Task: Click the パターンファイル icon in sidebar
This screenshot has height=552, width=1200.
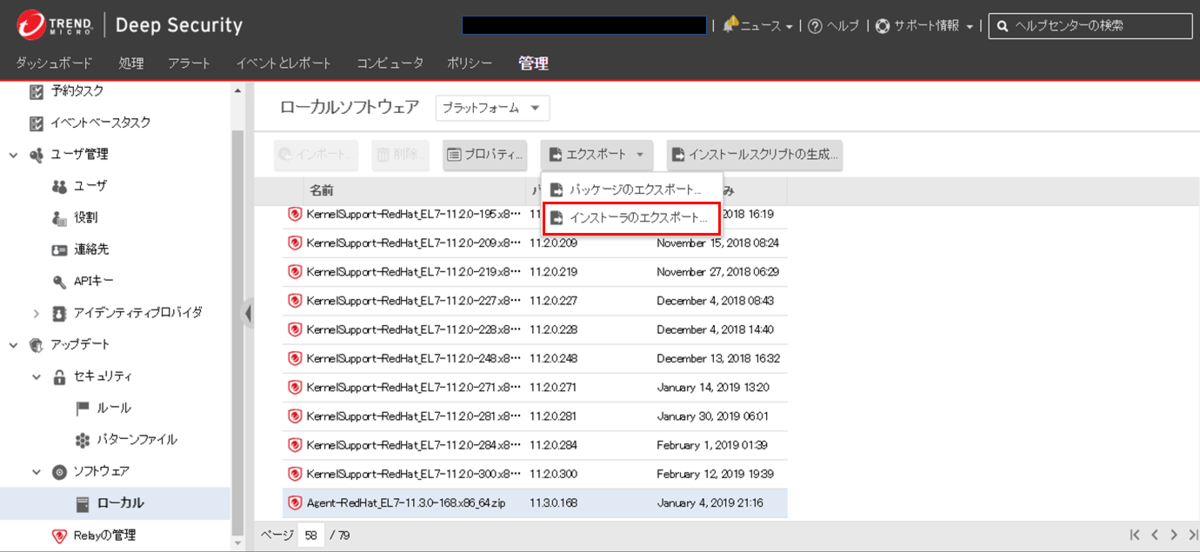Action: click(x=83, y=440)
